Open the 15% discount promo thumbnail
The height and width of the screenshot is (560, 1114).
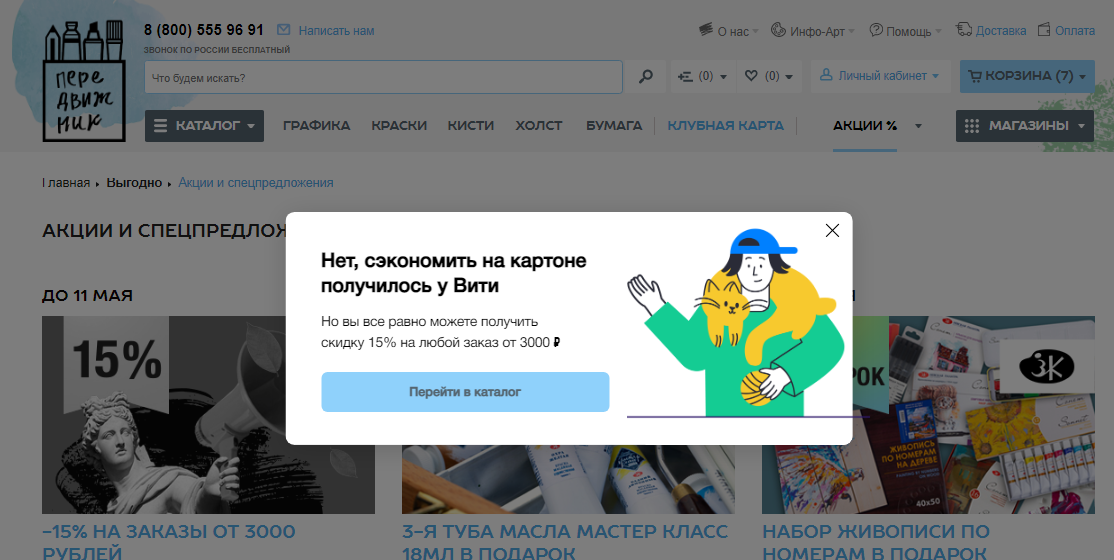[208, 414]
